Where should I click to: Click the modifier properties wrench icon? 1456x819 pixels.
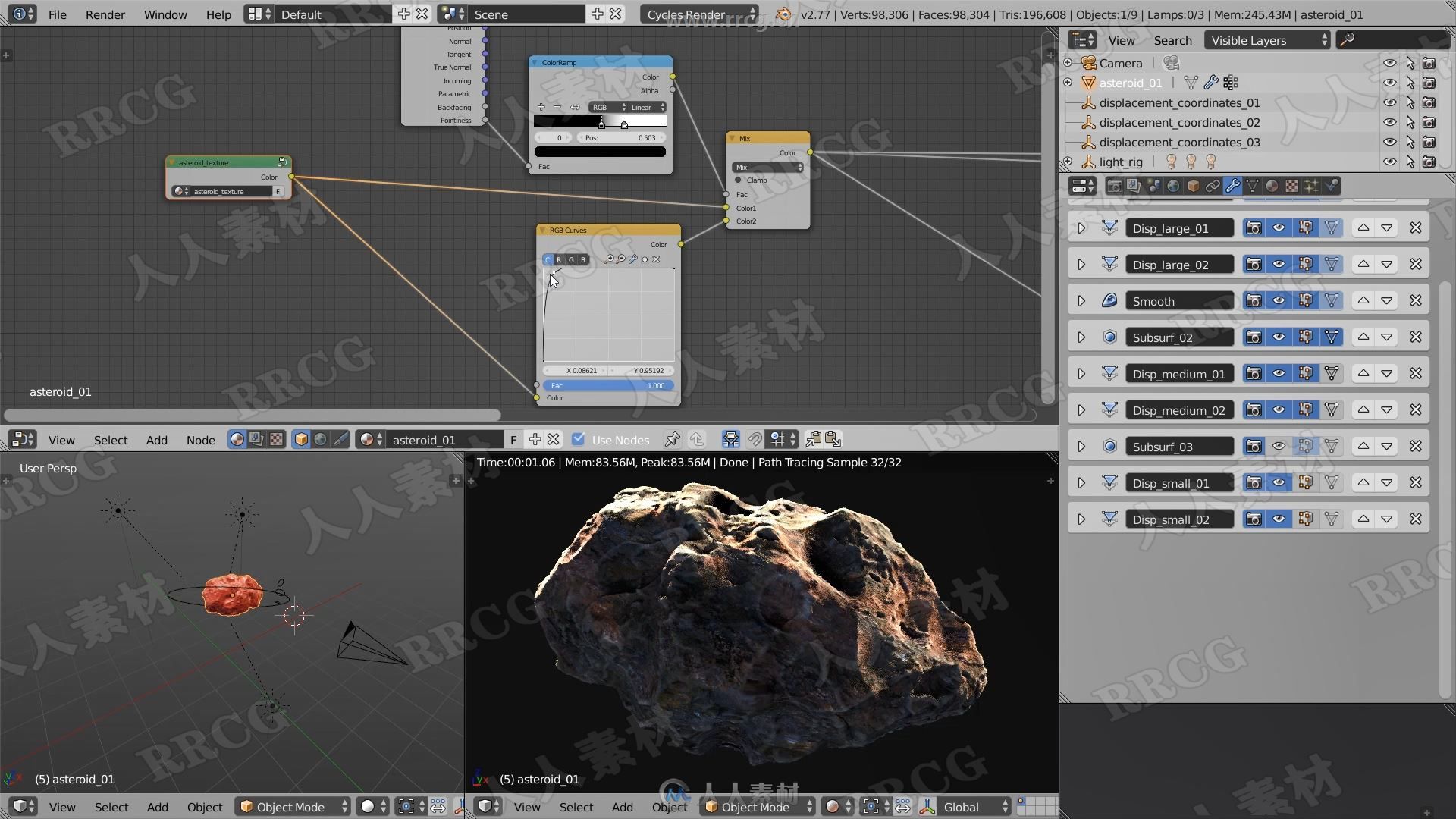1232,186
